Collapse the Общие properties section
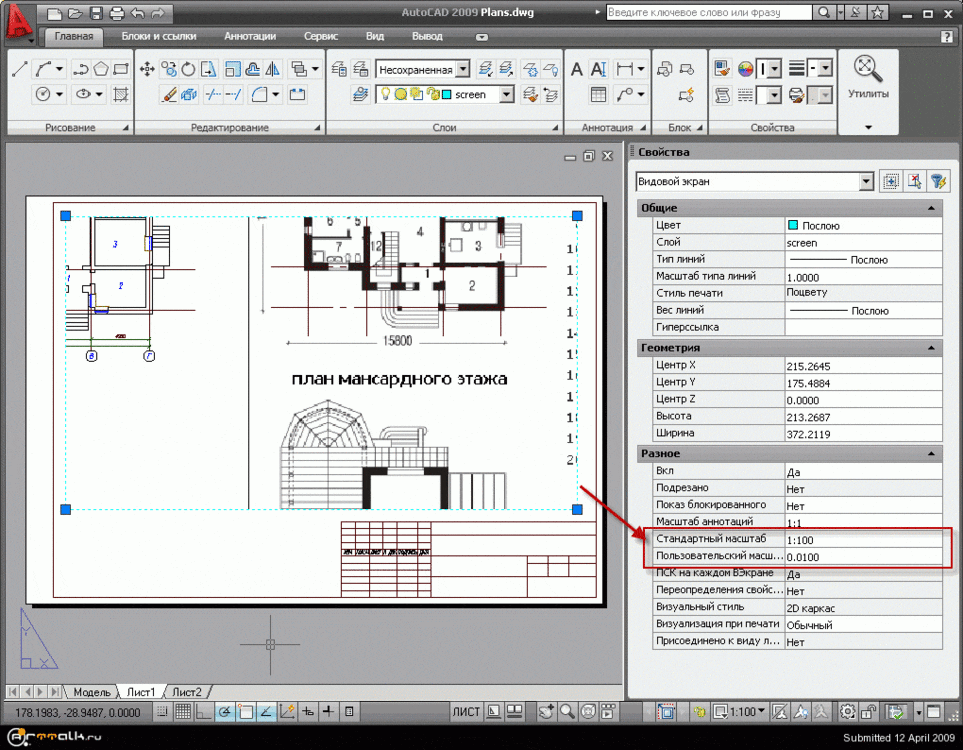Viewport: 963px width, 750px height. tap(932, 207)
